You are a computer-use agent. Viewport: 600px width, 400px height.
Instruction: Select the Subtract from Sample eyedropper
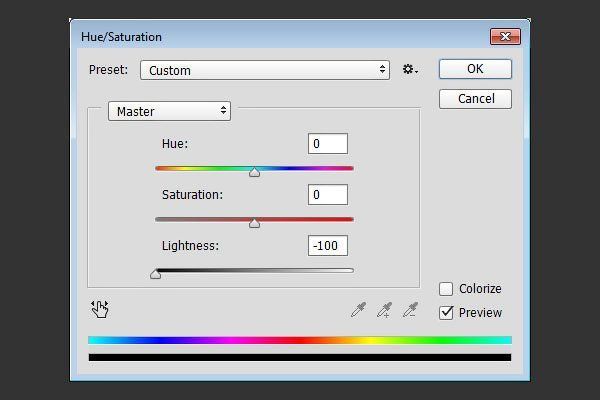coord(411,310)
